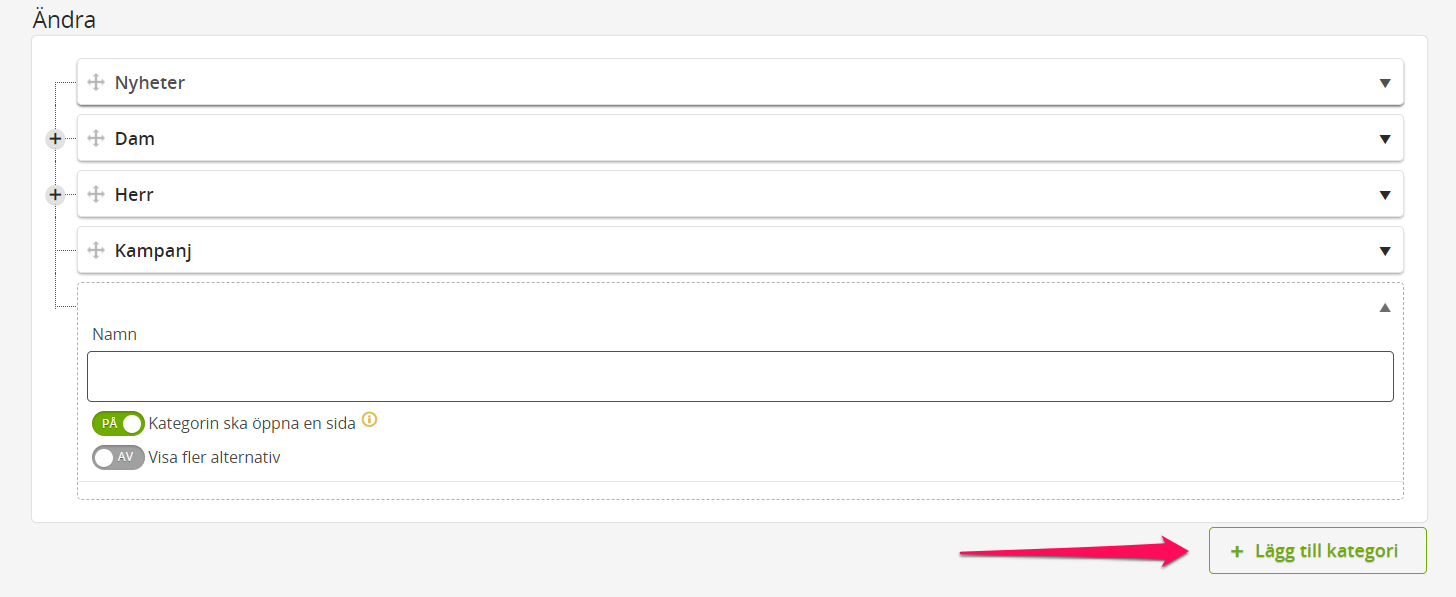Screen dimensions: 1456x597
Task: Expand the Dam category arrow
Action: click(1385, 139)
